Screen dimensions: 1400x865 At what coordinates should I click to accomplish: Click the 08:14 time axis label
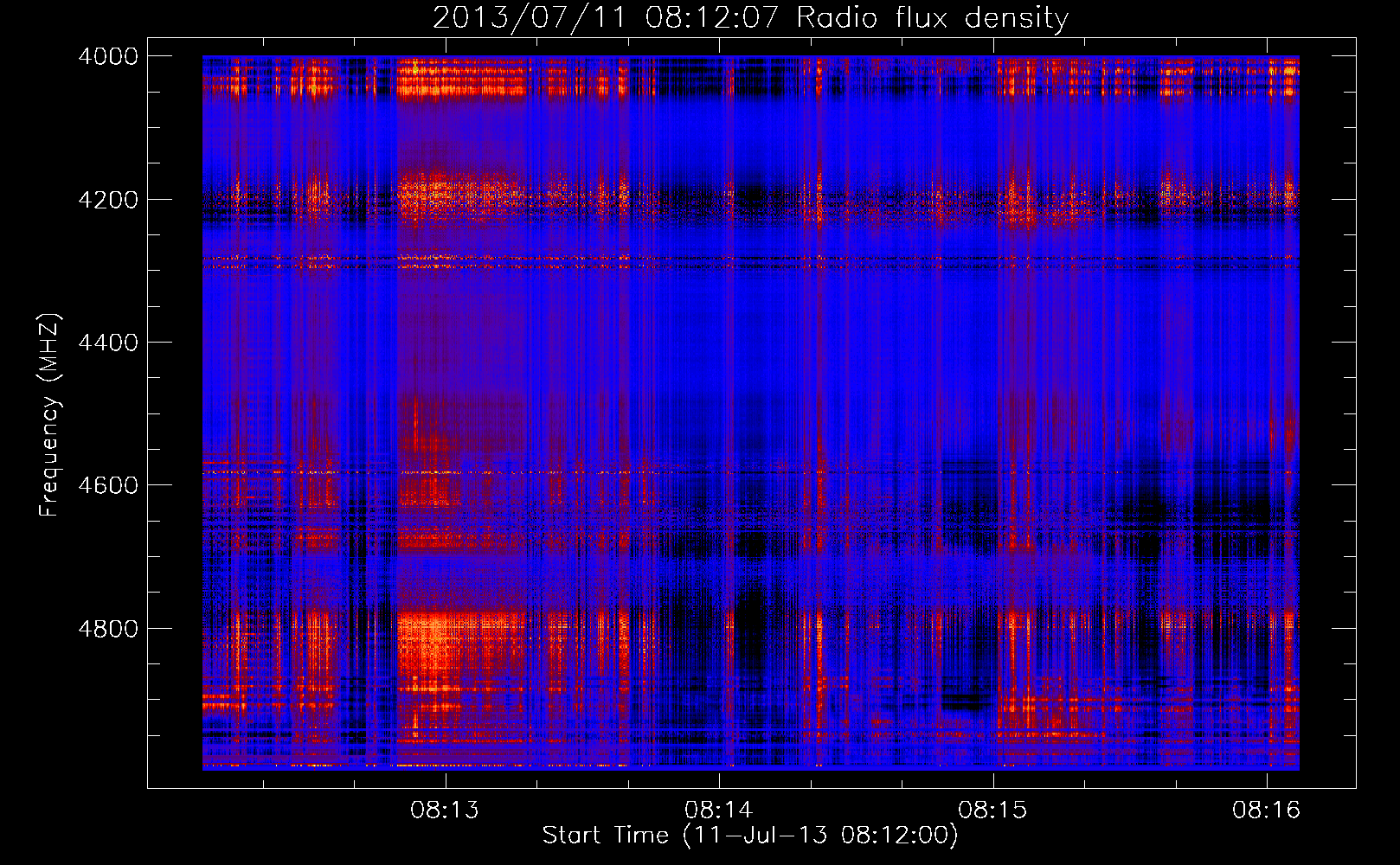pyautogui.click(x=718, y=811)
